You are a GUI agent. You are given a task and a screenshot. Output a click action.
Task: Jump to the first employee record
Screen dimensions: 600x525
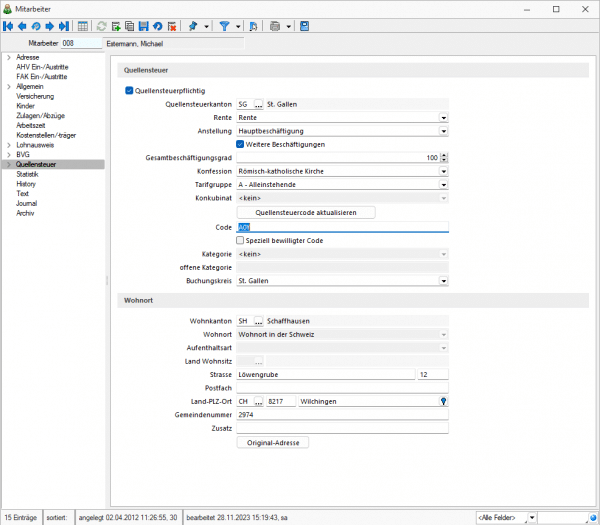coord(9,26)
